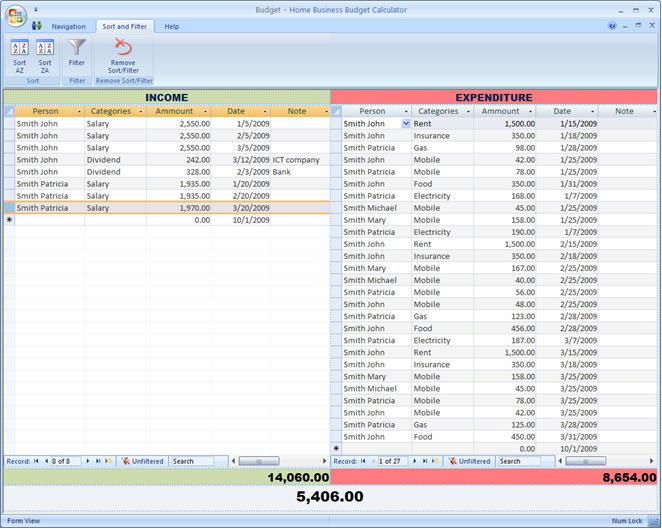662x529 pixels.
Task: Open the Navigation ribbon tab
Action: [68, 27]
